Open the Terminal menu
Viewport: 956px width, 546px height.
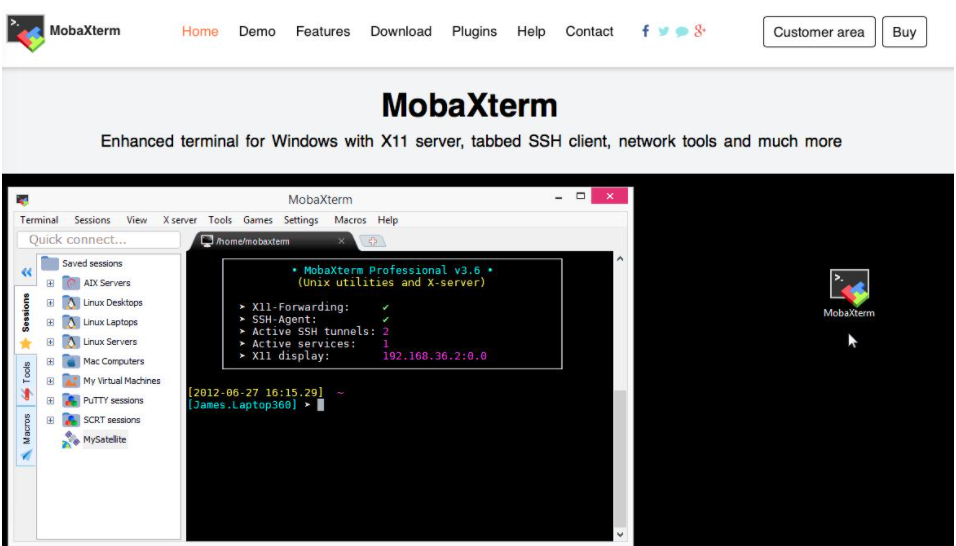click(39, 220)
